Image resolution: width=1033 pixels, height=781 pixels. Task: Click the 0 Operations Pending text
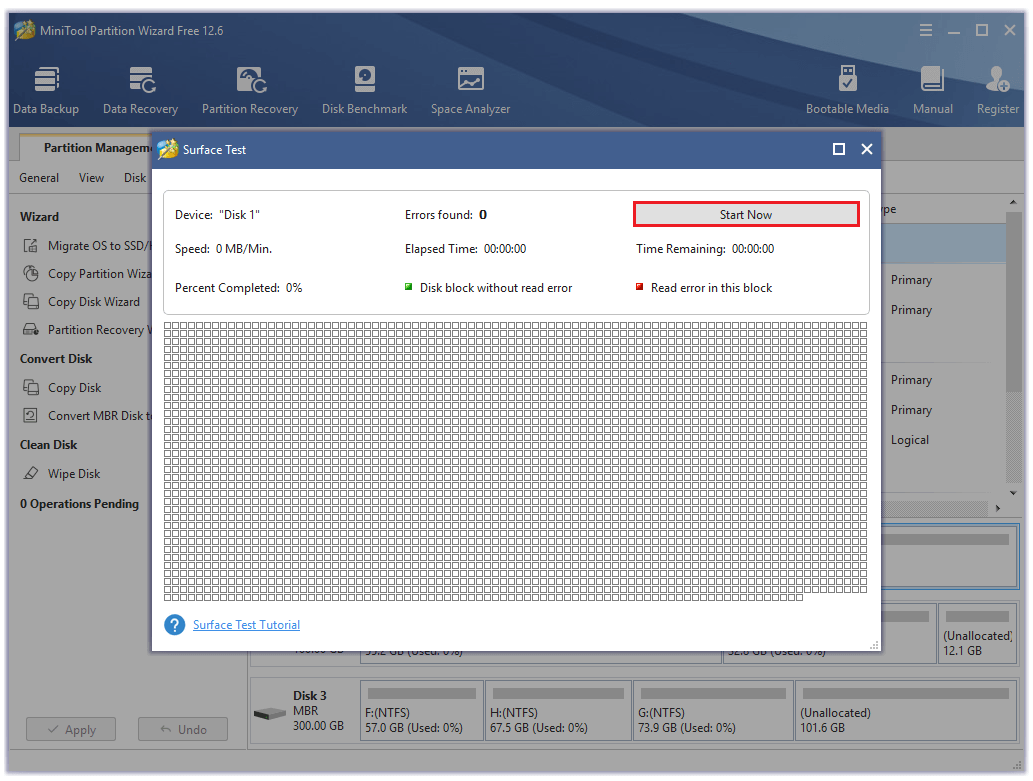point(80,504)
